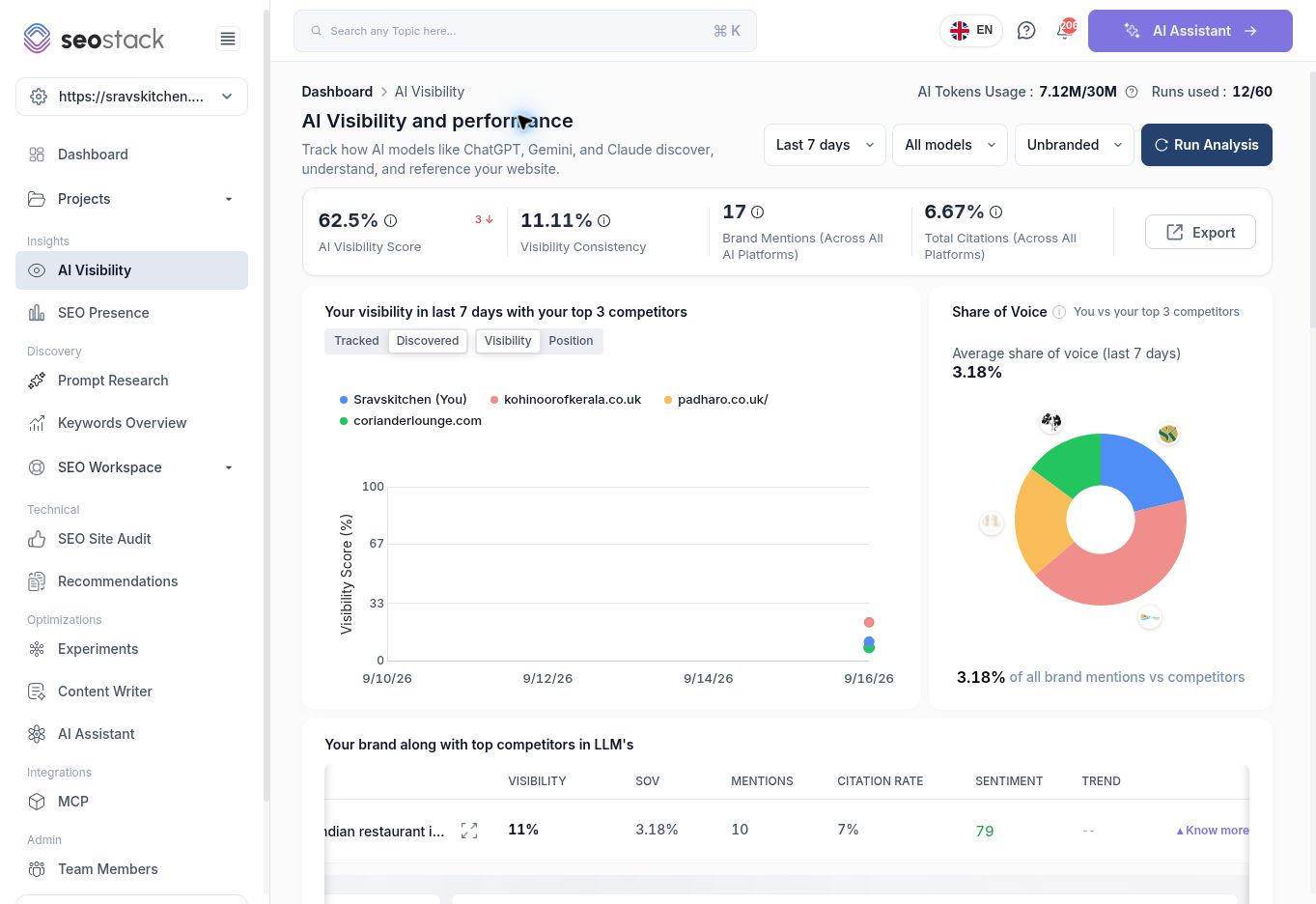Open SEO Presence in the sidebar
Viewport: 1316px width, 904px height.
point(132,313)
